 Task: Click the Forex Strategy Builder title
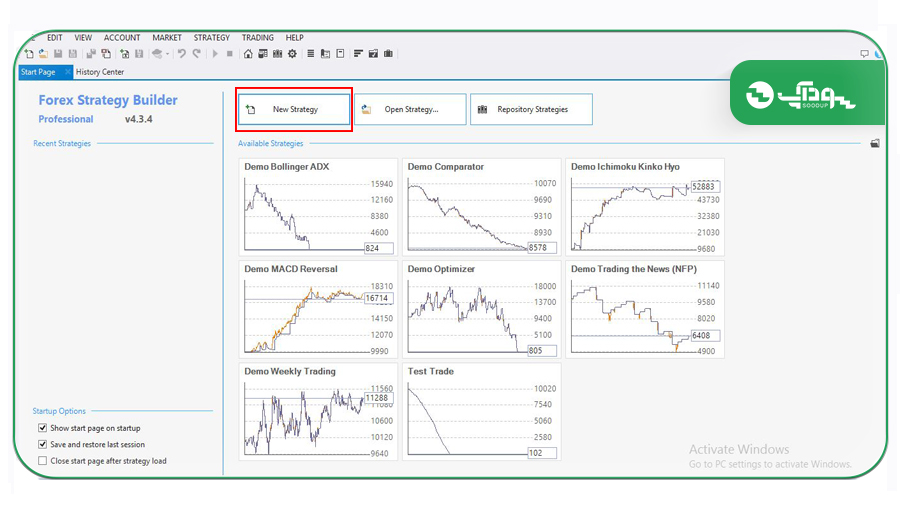click(108, 100)
